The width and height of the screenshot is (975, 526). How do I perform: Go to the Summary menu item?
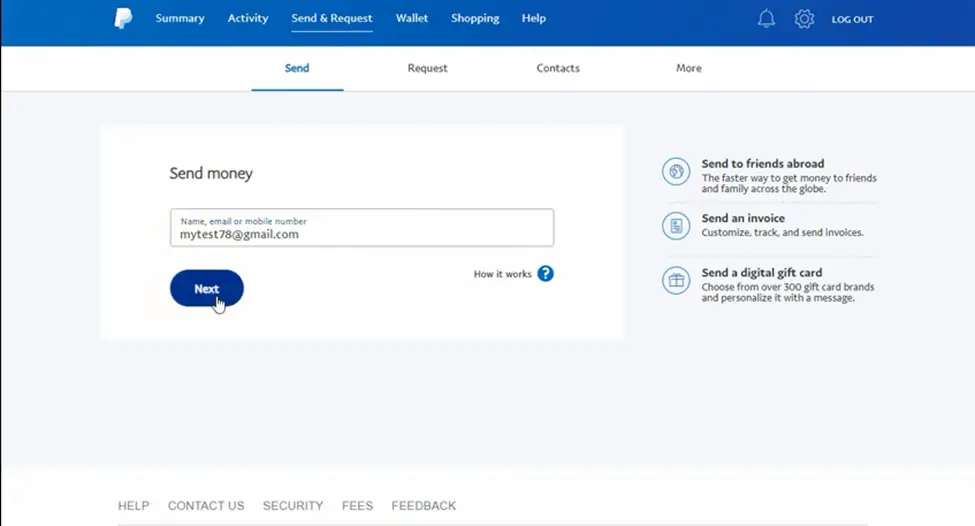pyautogui.click(x=180, y=18)
